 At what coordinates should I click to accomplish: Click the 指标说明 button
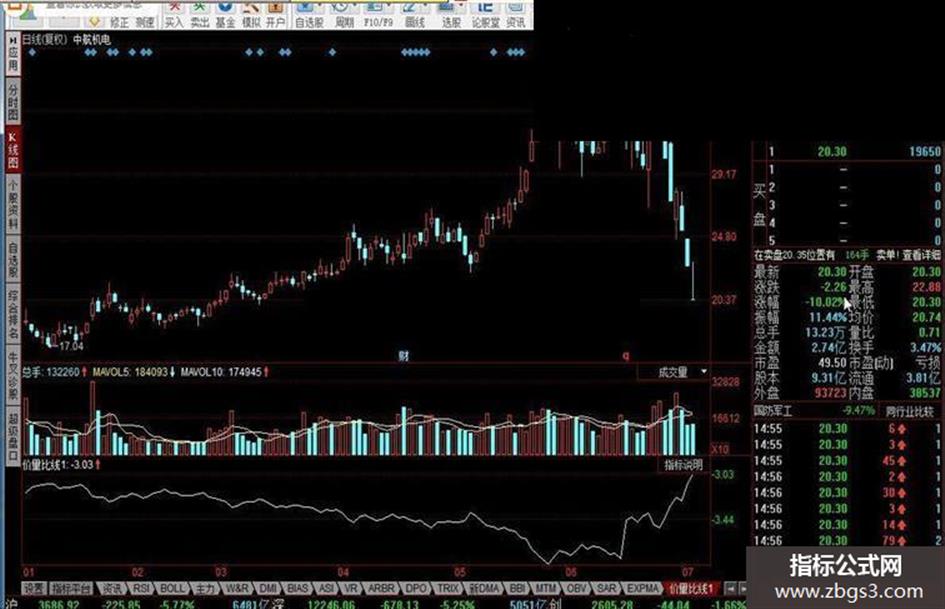point(683,465)
